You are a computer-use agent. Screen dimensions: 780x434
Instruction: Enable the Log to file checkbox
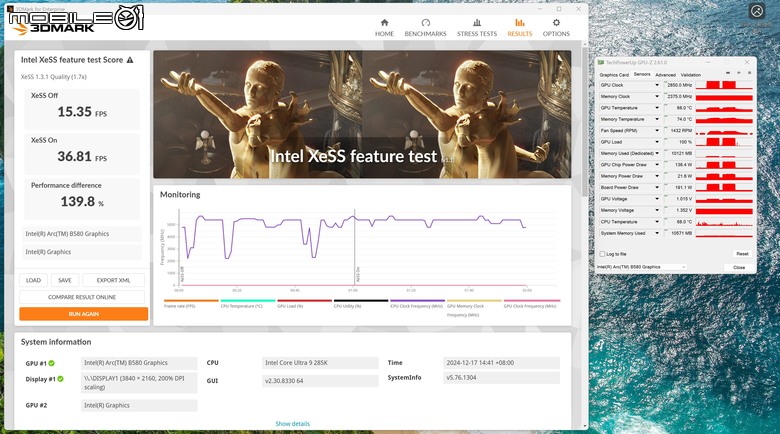tap(602, 254)
